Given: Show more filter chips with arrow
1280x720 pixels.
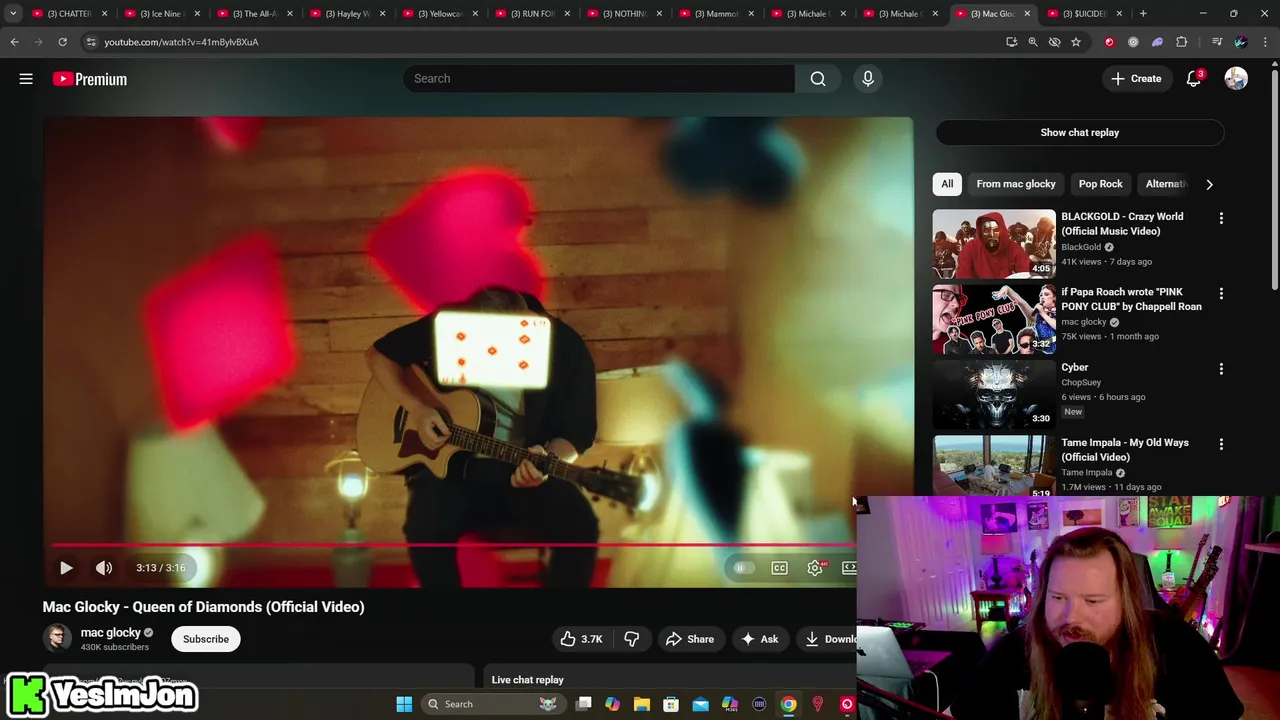Looking at the screenshot, I should point(1209,184).
